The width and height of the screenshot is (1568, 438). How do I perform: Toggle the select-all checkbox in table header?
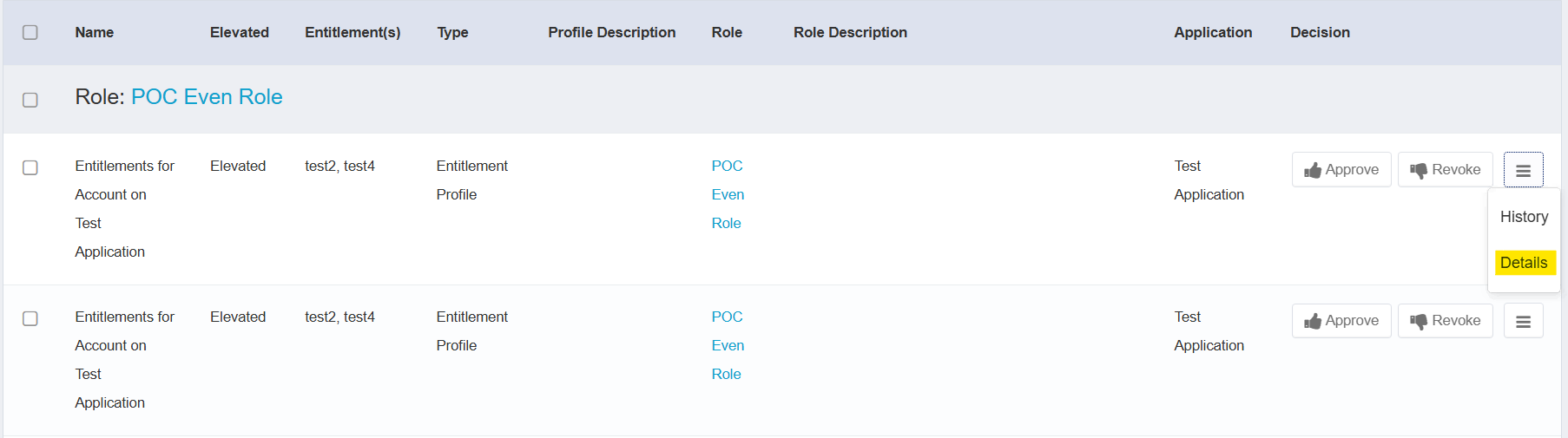[30, 32]
